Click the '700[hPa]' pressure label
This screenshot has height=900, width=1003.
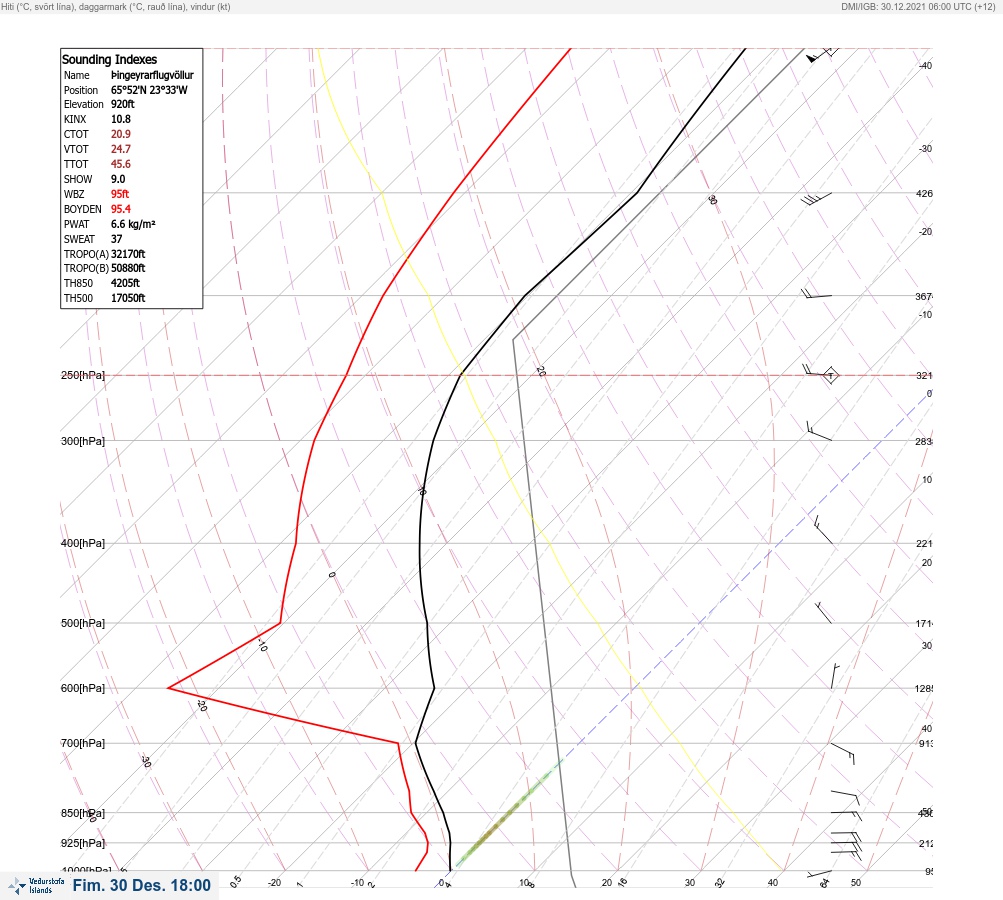[83, 743]
